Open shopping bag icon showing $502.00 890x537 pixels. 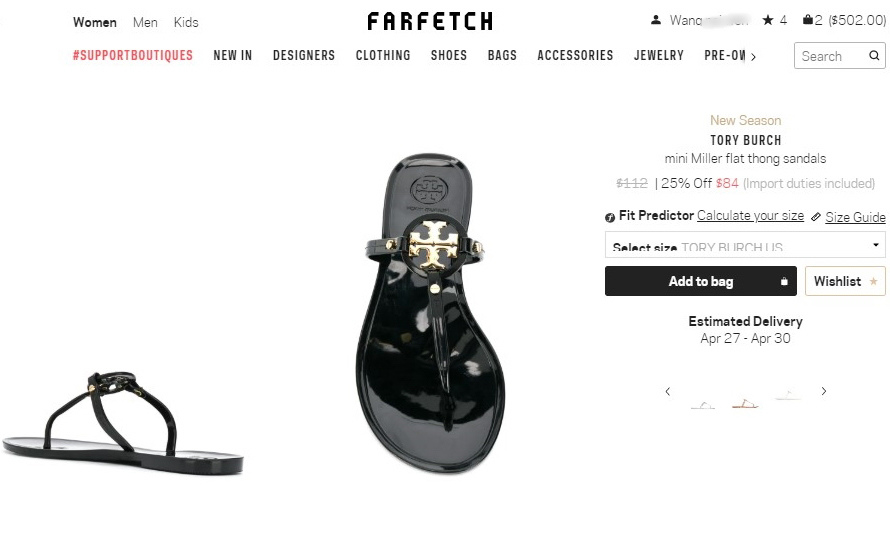pyautogui.click(x=808, y=20)
